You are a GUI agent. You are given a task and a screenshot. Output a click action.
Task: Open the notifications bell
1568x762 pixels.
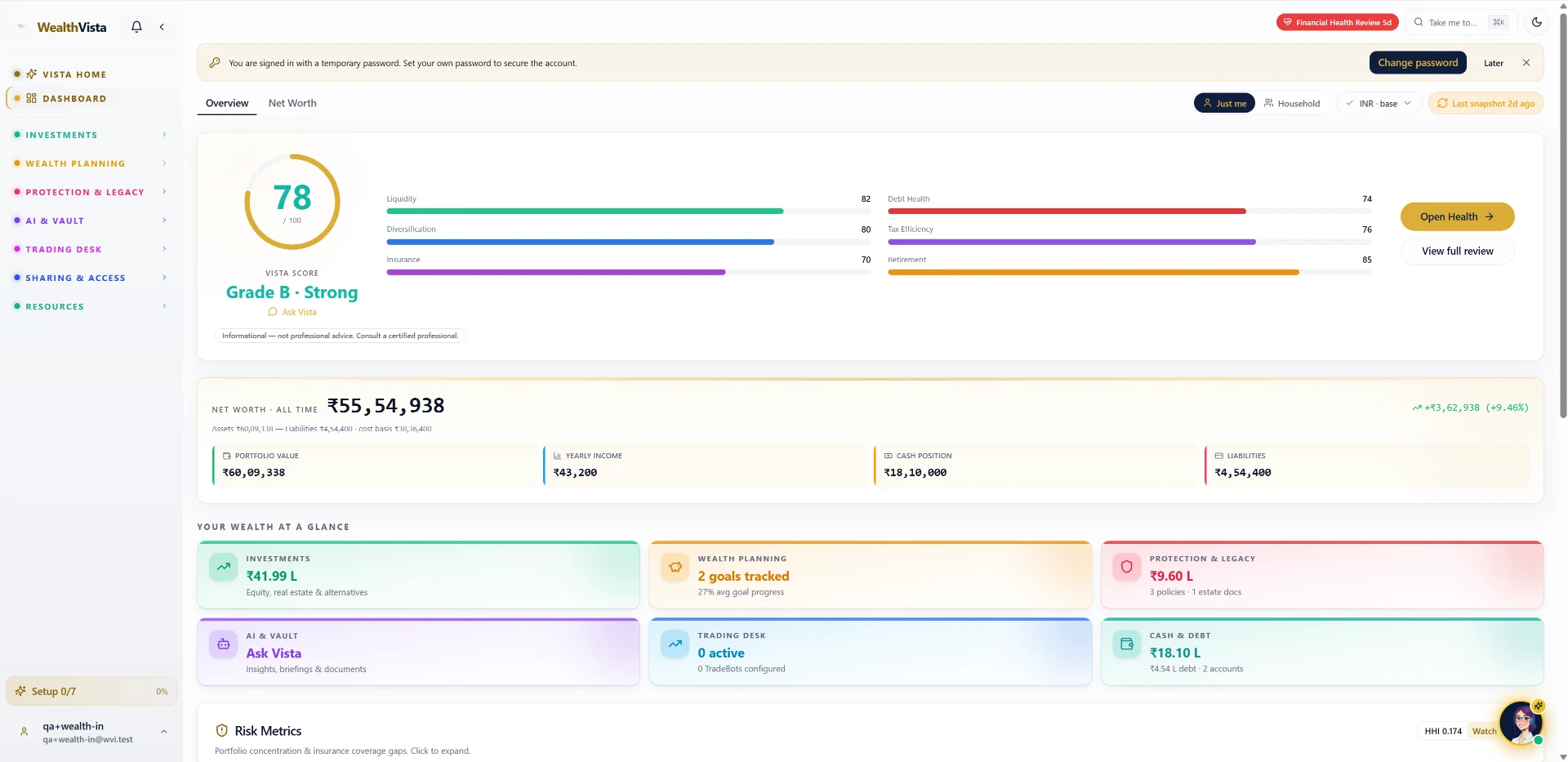coord(136,27)
